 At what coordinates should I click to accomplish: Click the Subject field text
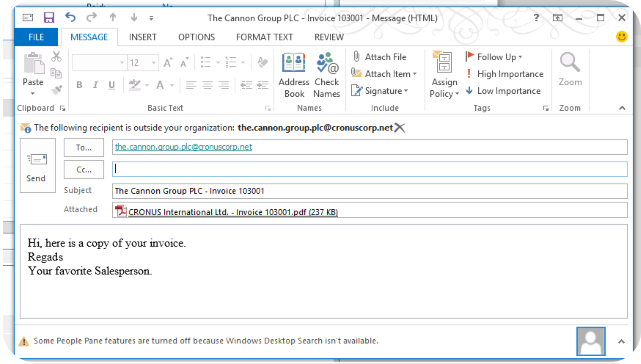pyautogui.click(x=189, y=191)
